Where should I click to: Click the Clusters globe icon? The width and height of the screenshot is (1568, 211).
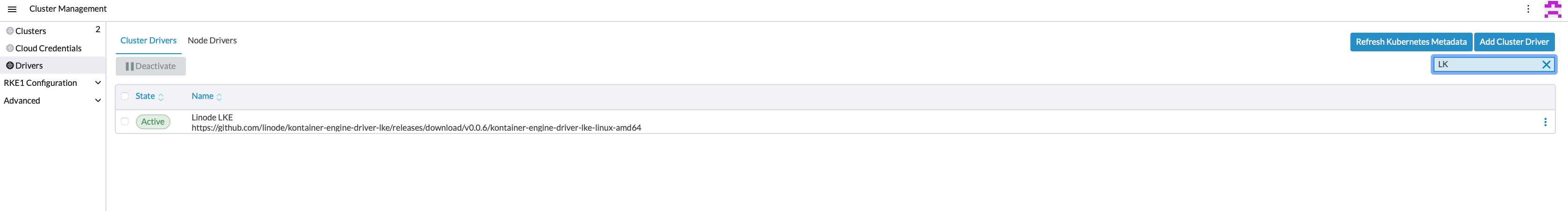(10, 31)
